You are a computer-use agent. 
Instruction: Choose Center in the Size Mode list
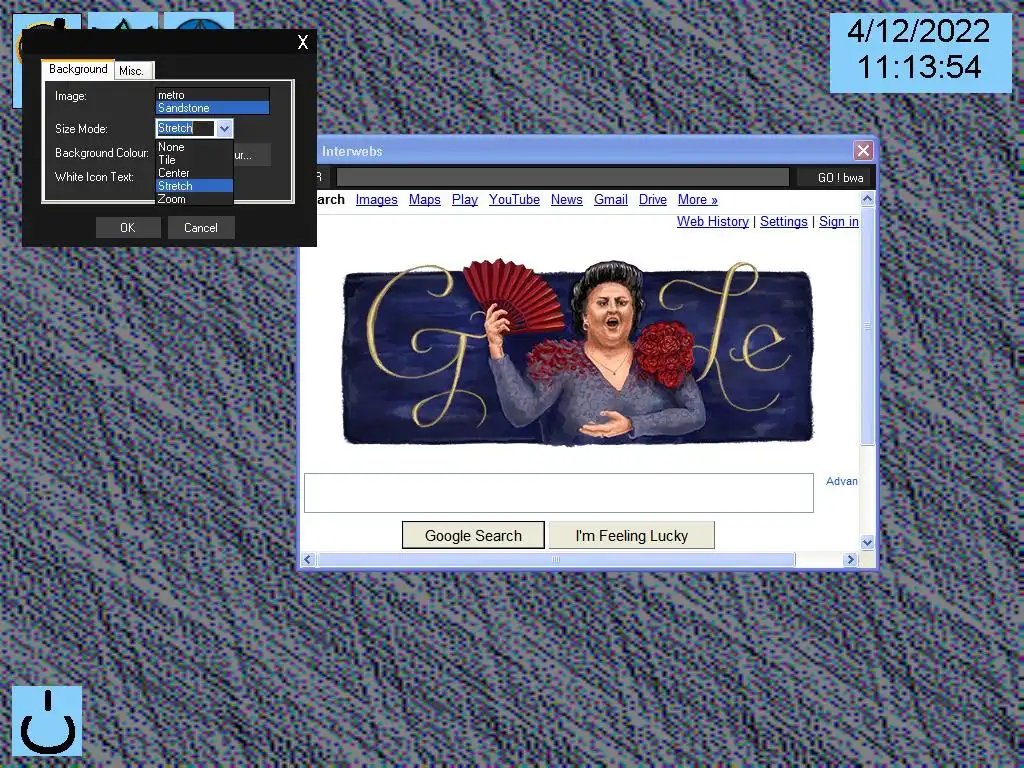[x=194, y=173]
